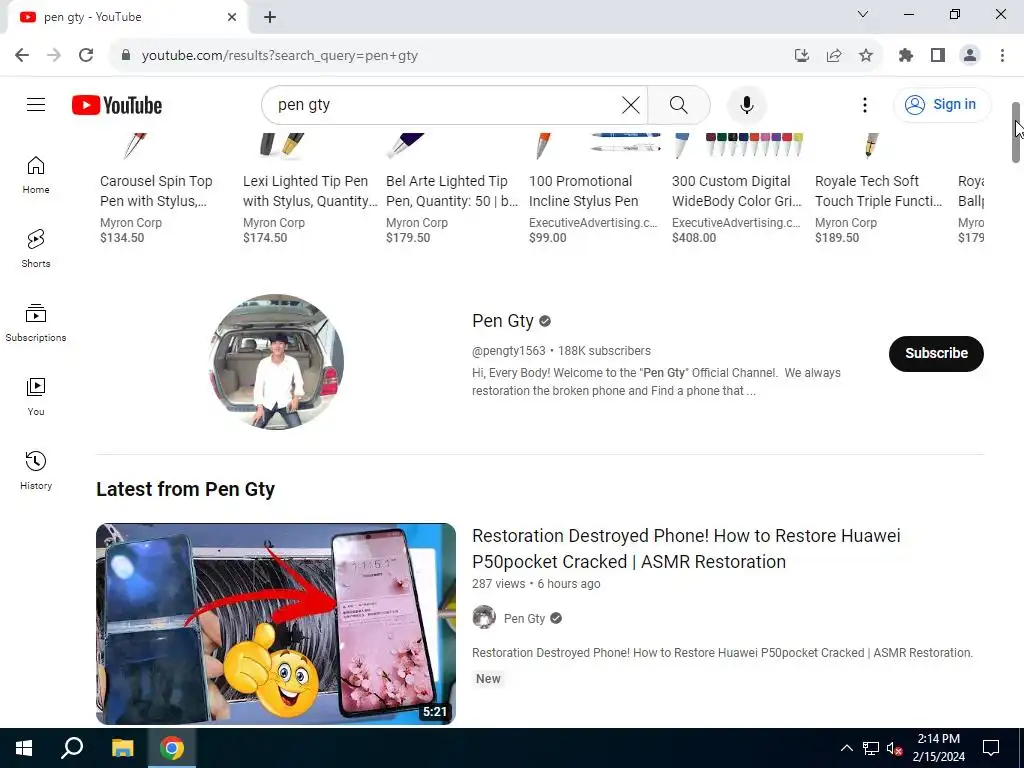Click the install/download page icon in address bar
This screenshot has width=1024, height=768.
point(802,55)
